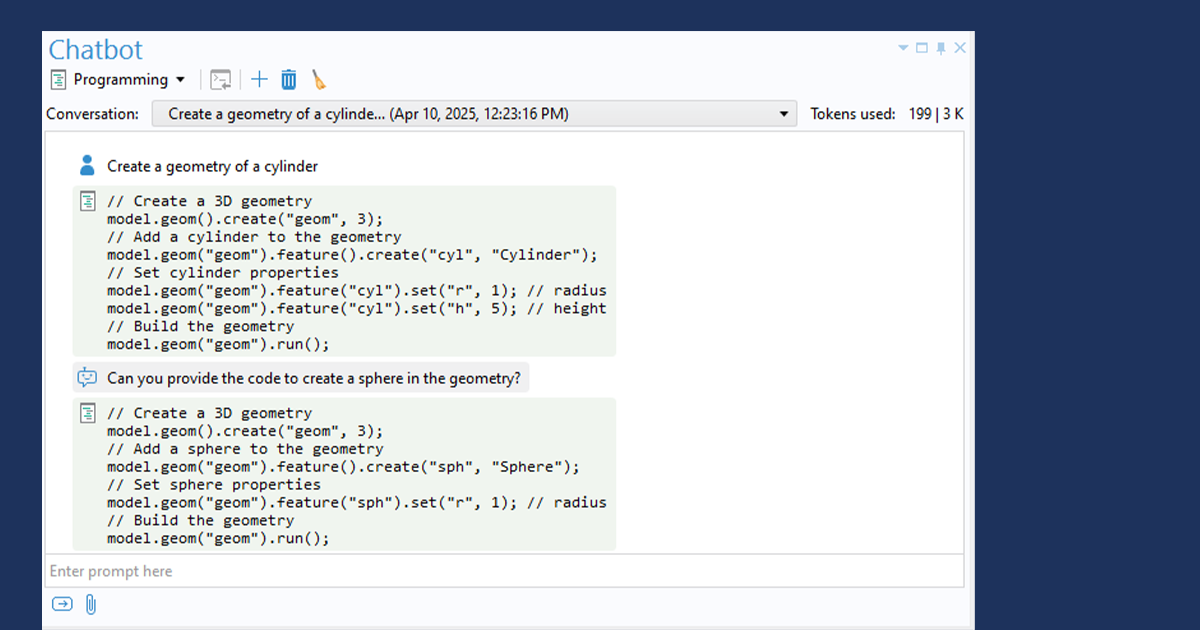Click the plus icon for new conversation
The width and height of the screenshot is (1200, 630).
coord(259,80)
